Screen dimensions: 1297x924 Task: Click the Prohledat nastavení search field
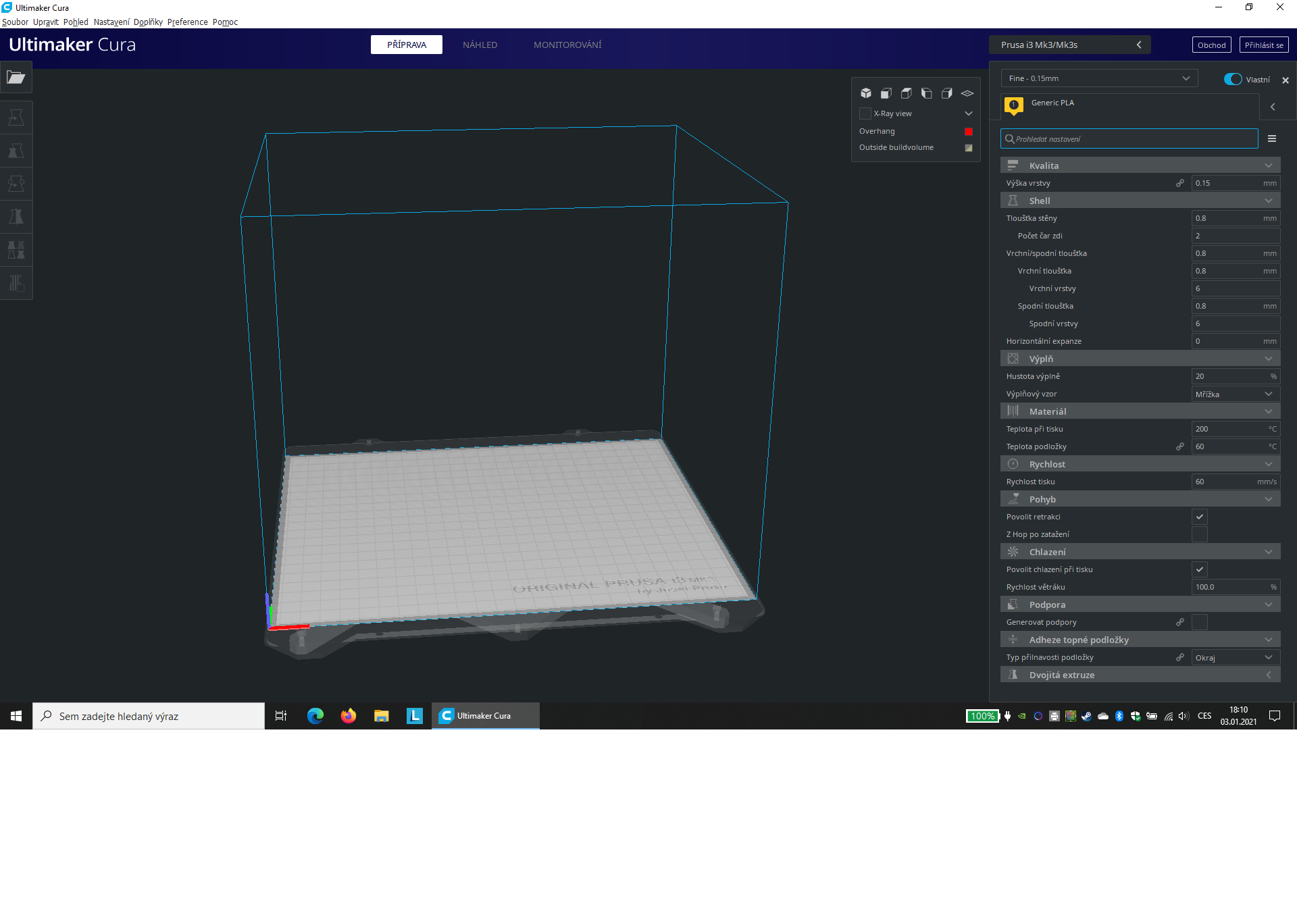(1129, 138)
